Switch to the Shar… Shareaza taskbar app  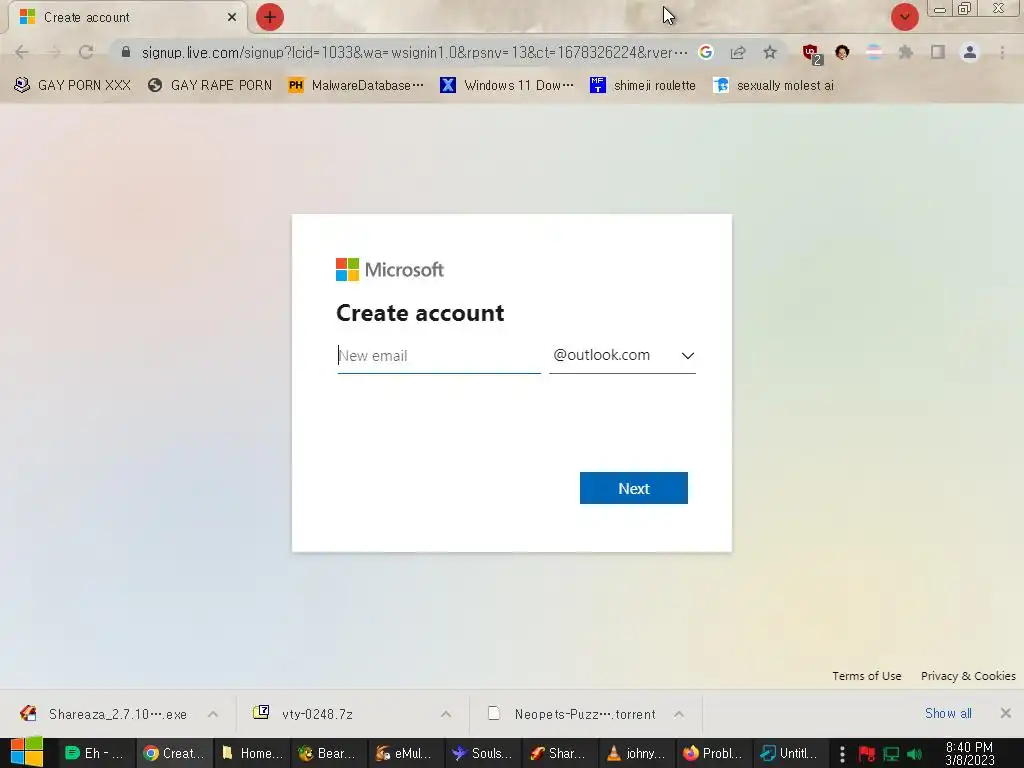point(560,753)
